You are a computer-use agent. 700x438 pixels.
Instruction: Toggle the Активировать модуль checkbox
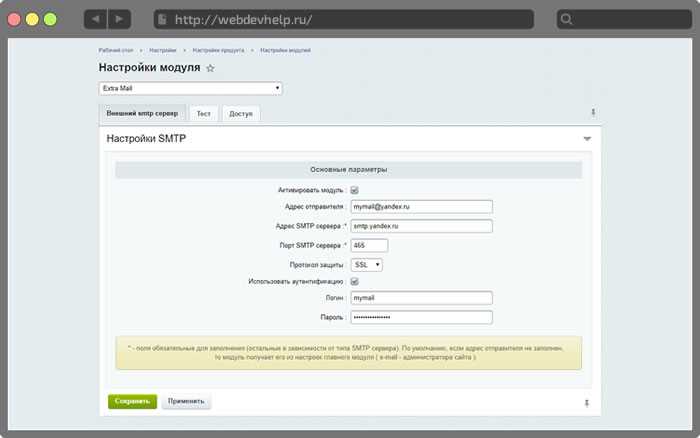354,190
